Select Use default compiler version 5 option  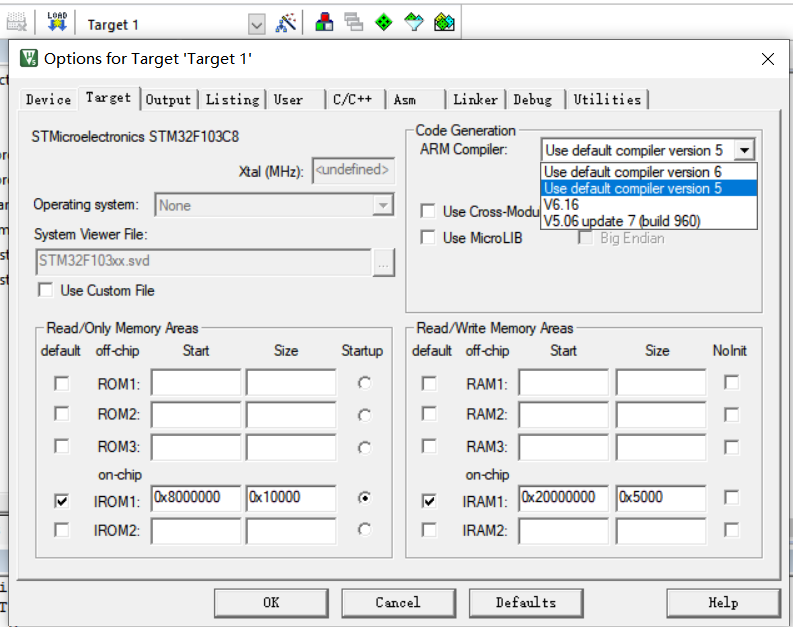tap(649, 189)
